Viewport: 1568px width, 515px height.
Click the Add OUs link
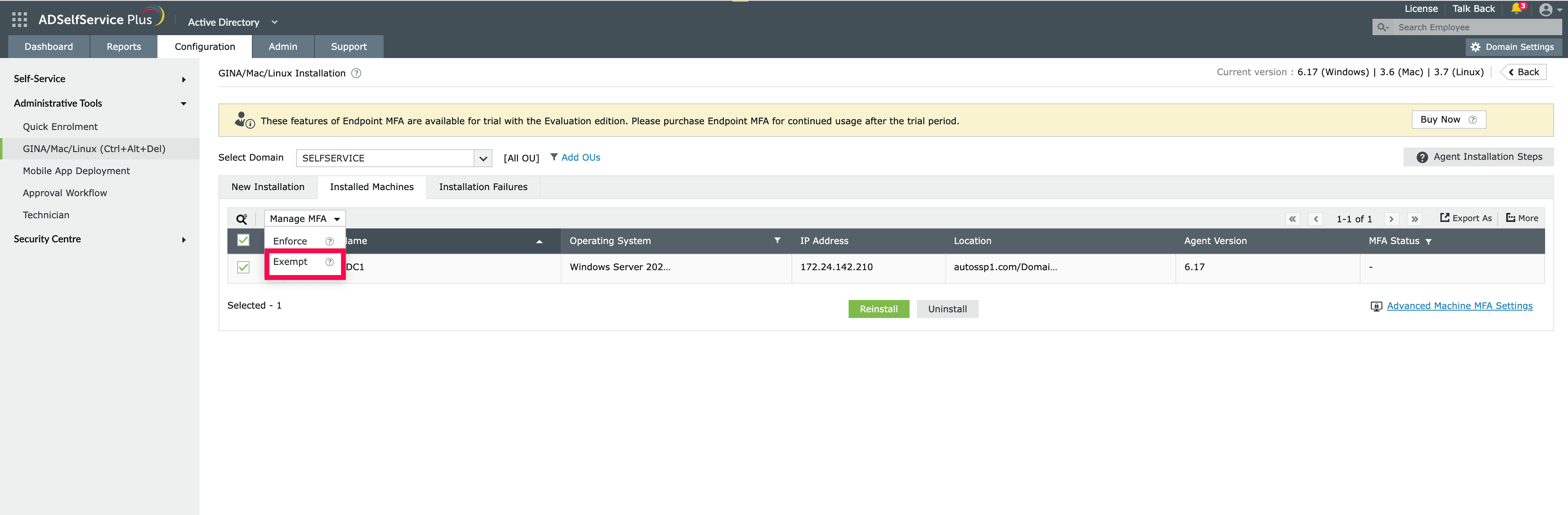(581, 157)
